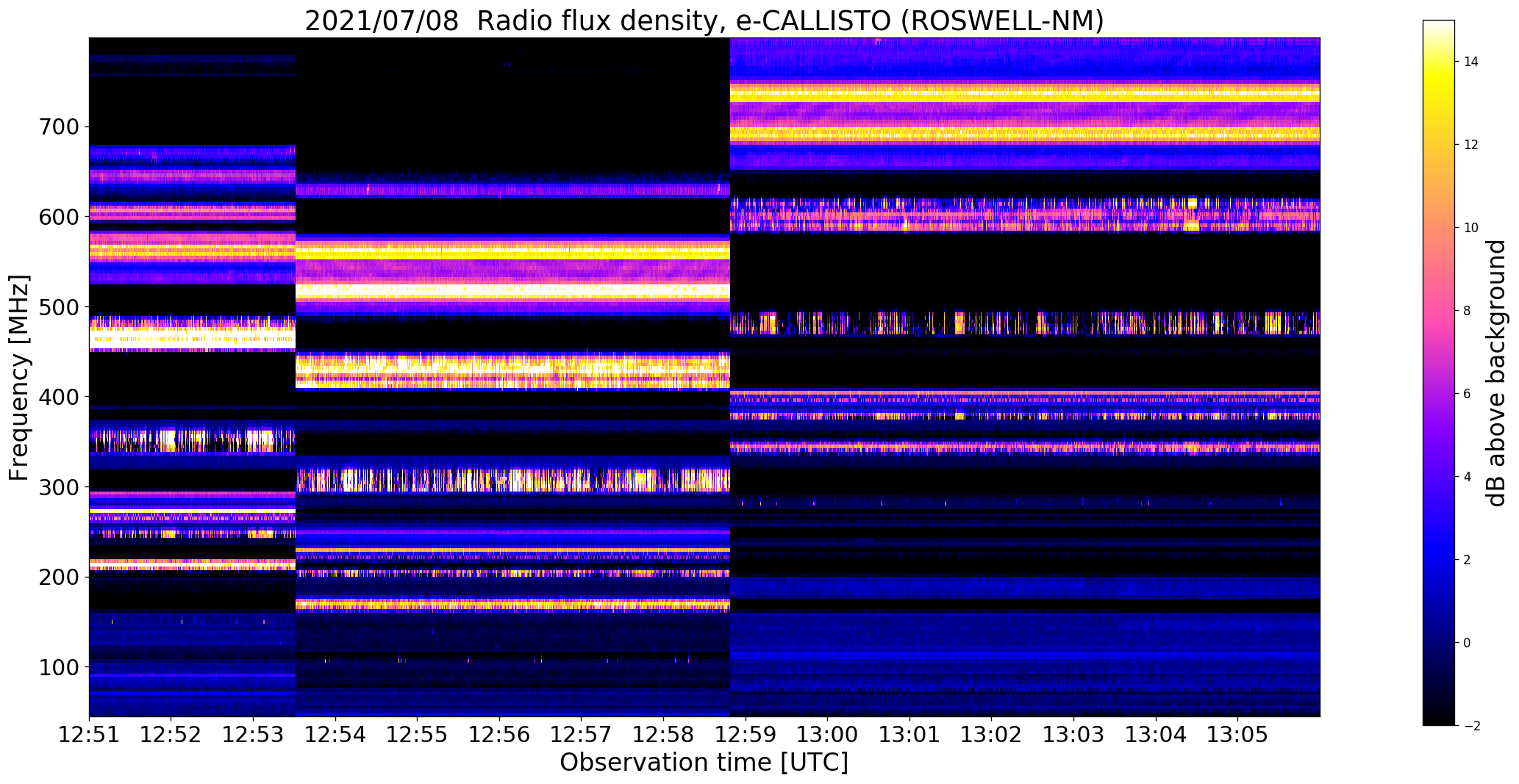Click the 300 MHz frequency tick label

[58, 487]
